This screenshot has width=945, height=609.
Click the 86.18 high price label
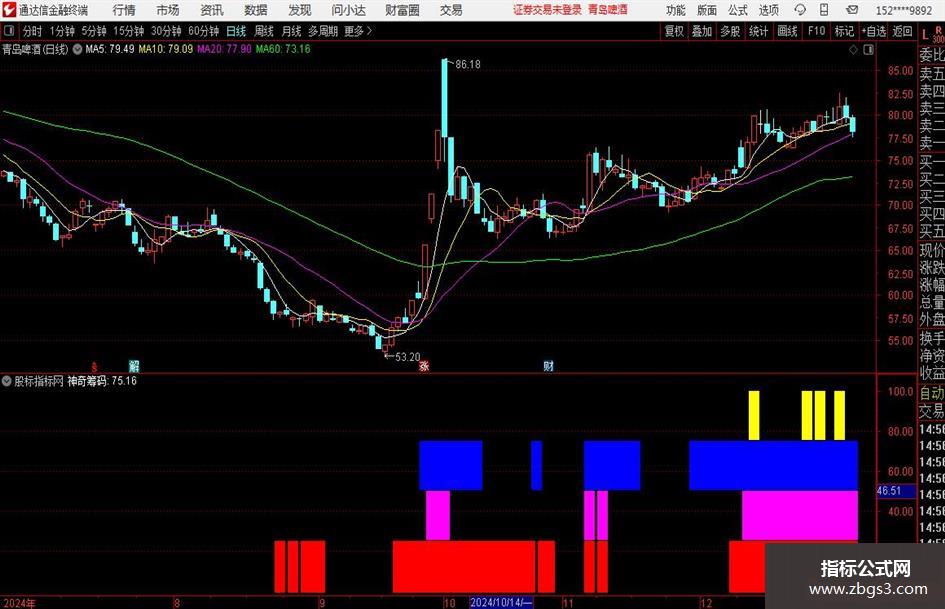pos(468,65)
